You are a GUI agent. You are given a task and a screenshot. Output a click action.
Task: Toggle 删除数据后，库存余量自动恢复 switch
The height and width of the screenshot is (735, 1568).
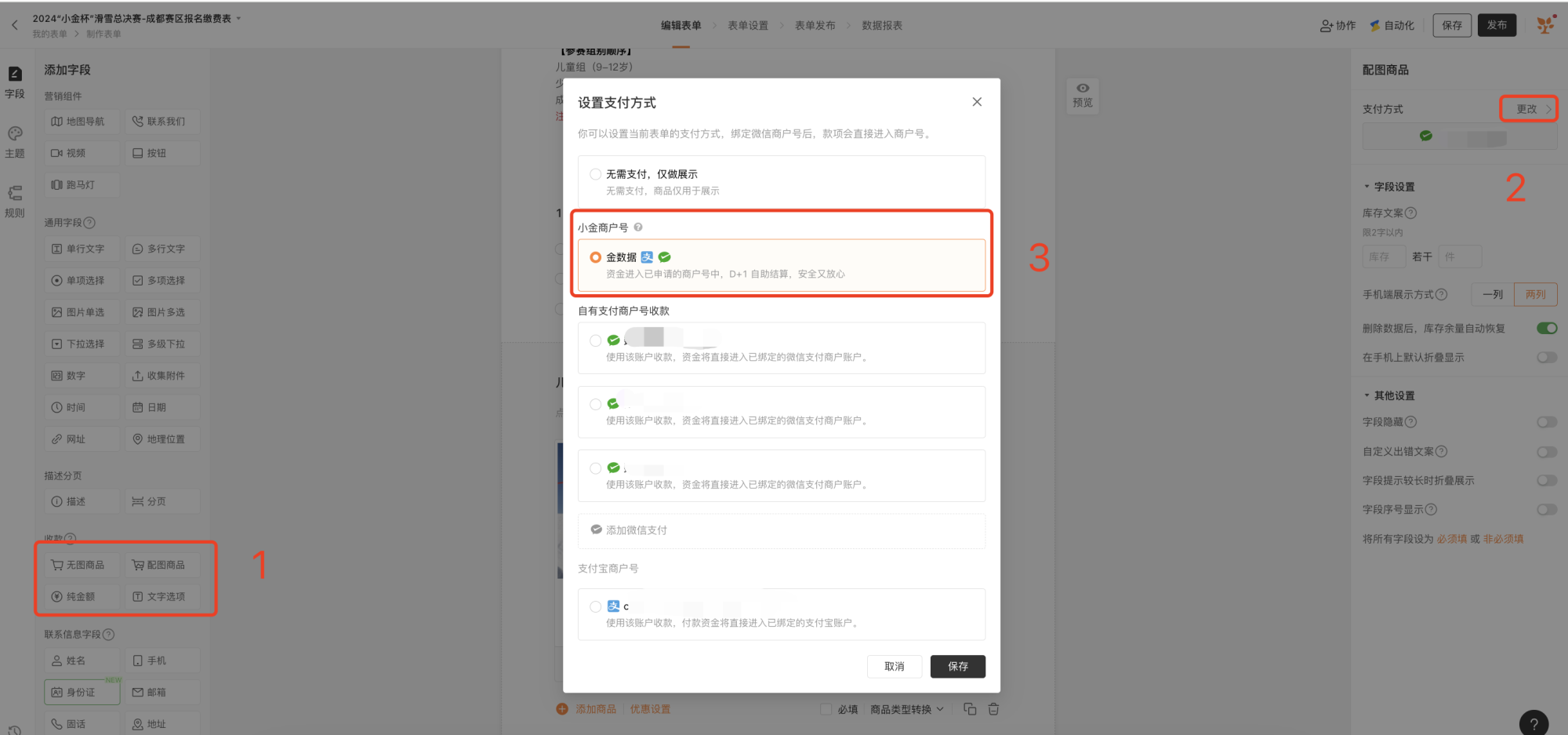tap(1547, 328)
